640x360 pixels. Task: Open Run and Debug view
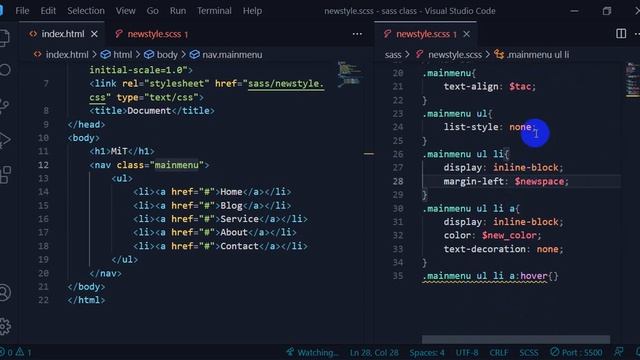click(x=4, y=140)
